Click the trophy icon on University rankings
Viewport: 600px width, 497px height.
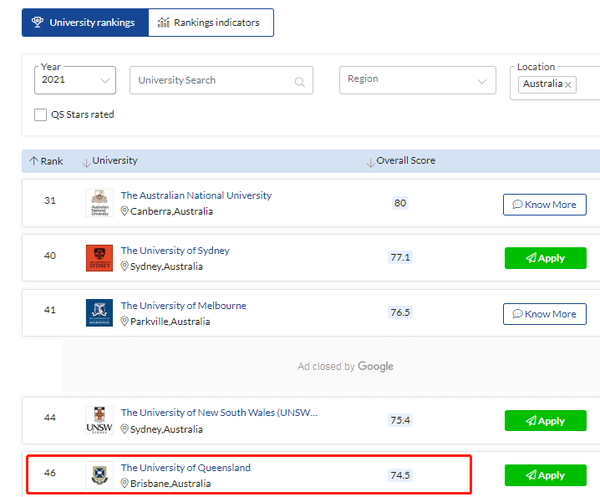37,22
